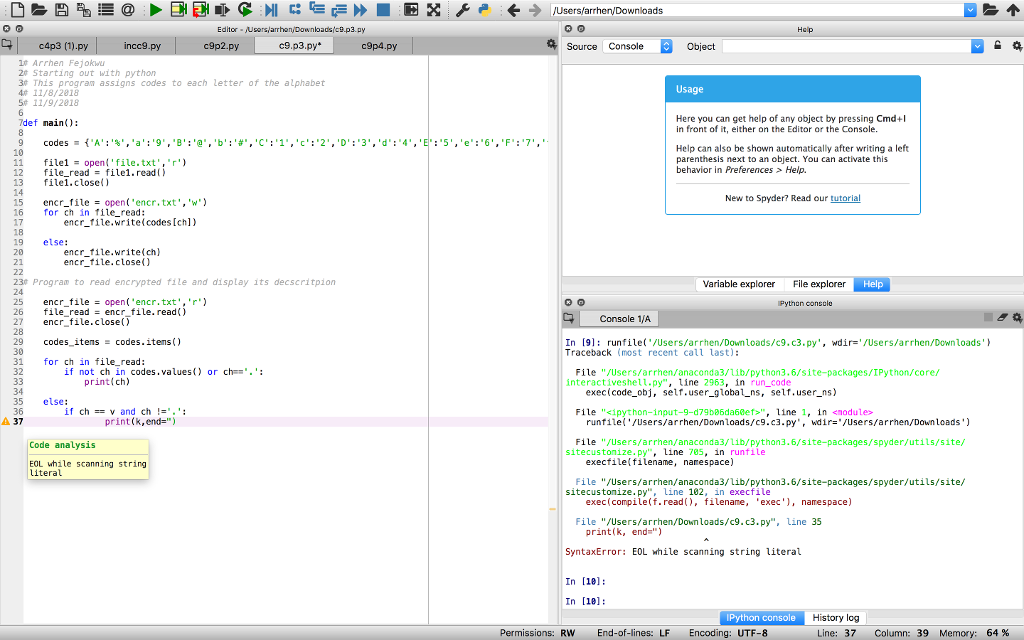
Task: Click the code analysis warning on line 37
Action: (x=6, y=421)
